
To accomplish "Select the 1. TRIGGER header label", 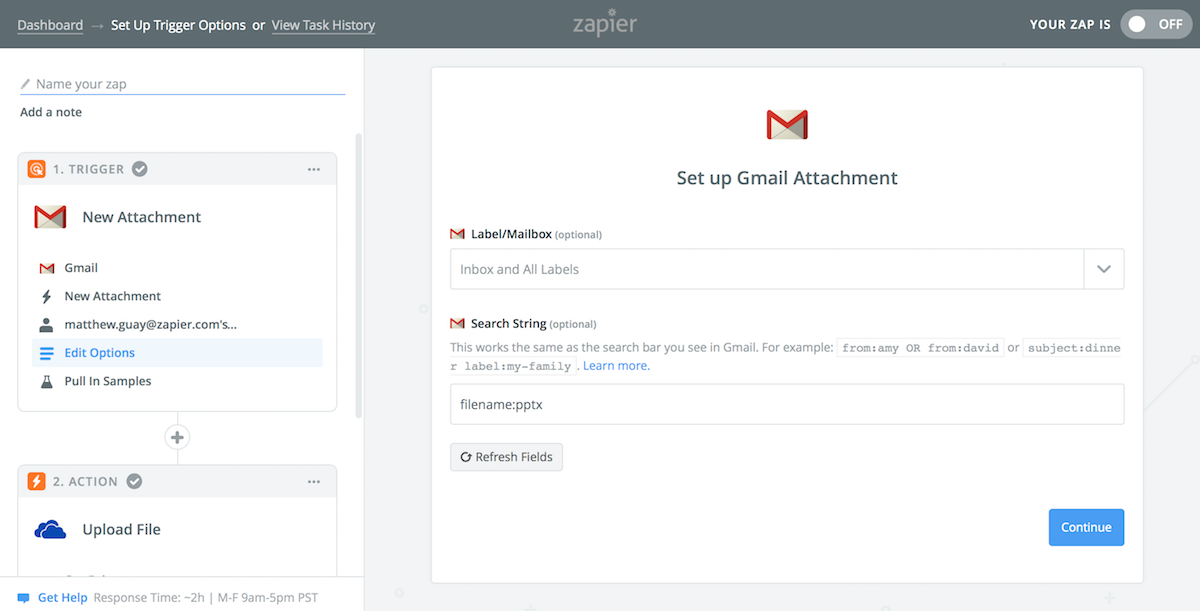I will pos(89,169).
